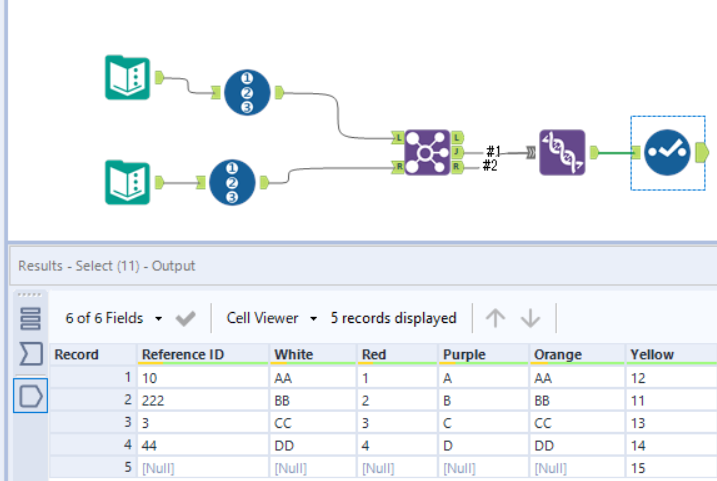
Task: Switch to metadata view in Results sidebar
Action: [30, 353]
